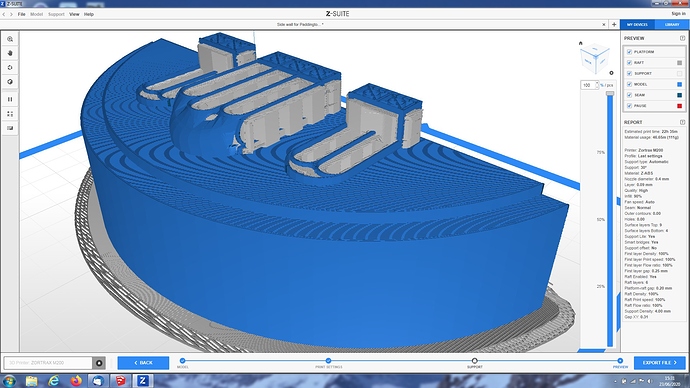Click the view orientation cube
The width and height of the screenshot is (690, 388).
595,58
